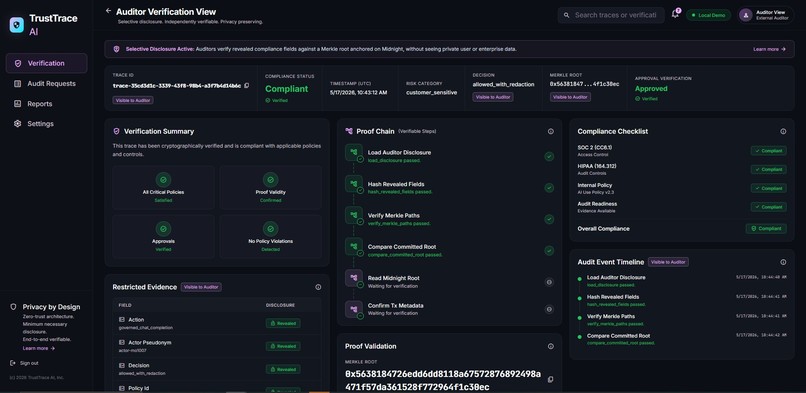Click the Load Auditor Disclosure step icon
This screenshot has height=393, width=806.
pyautogui.click(x=354, y=153)
